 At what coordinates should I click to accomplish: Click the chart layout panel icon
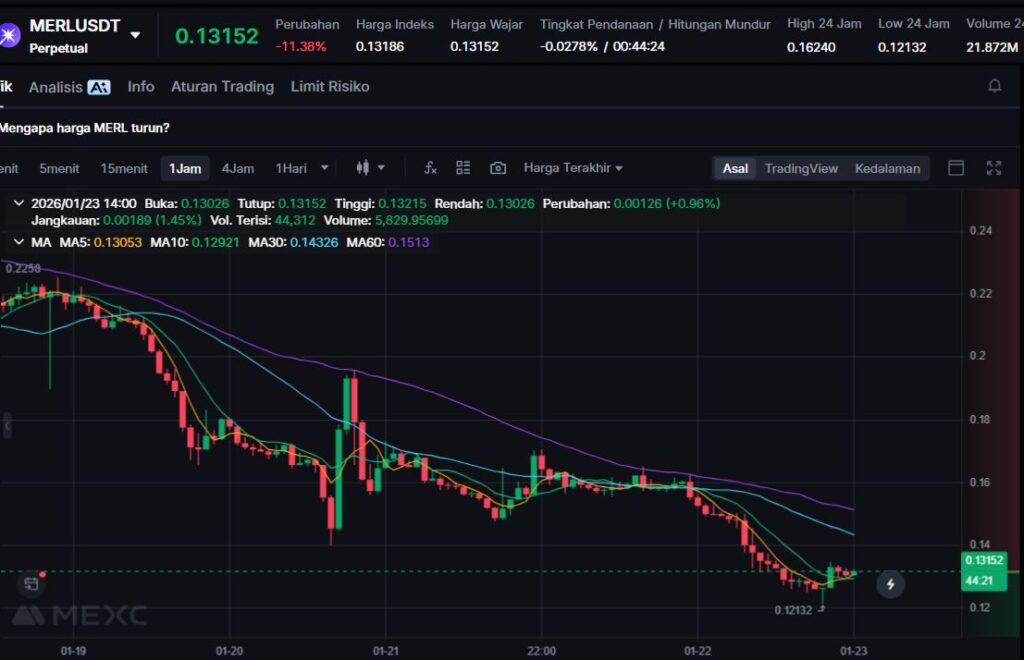click(956, 168)
